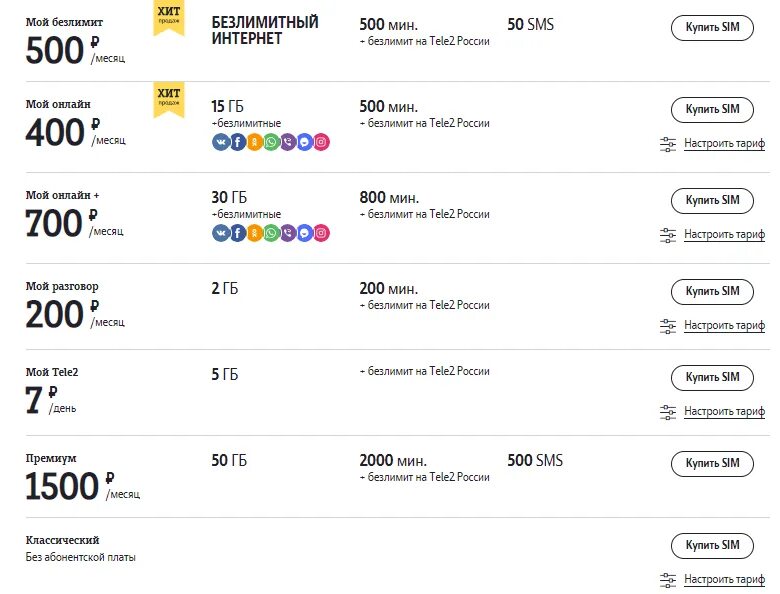This screenshot has height=594, width=780.
Task: Click VK icon in Мой онлайн tariff
Action: tap(221, 142)
